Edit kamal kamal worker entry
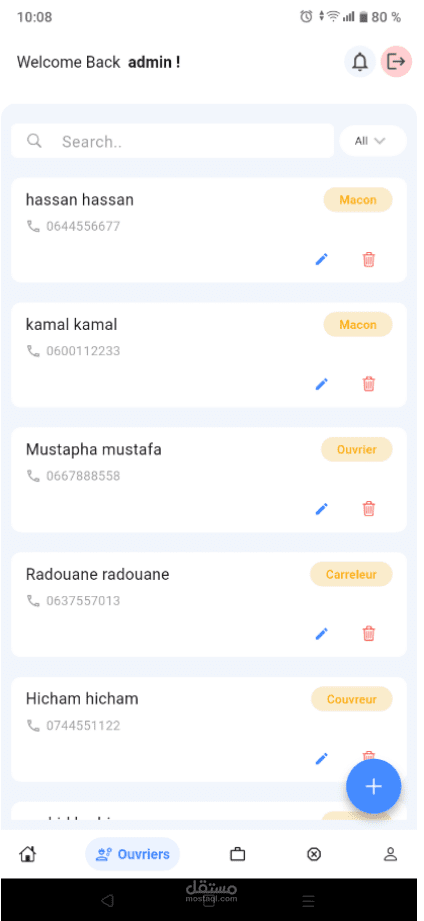Screen dimensions: 424x921 point(321,384)
